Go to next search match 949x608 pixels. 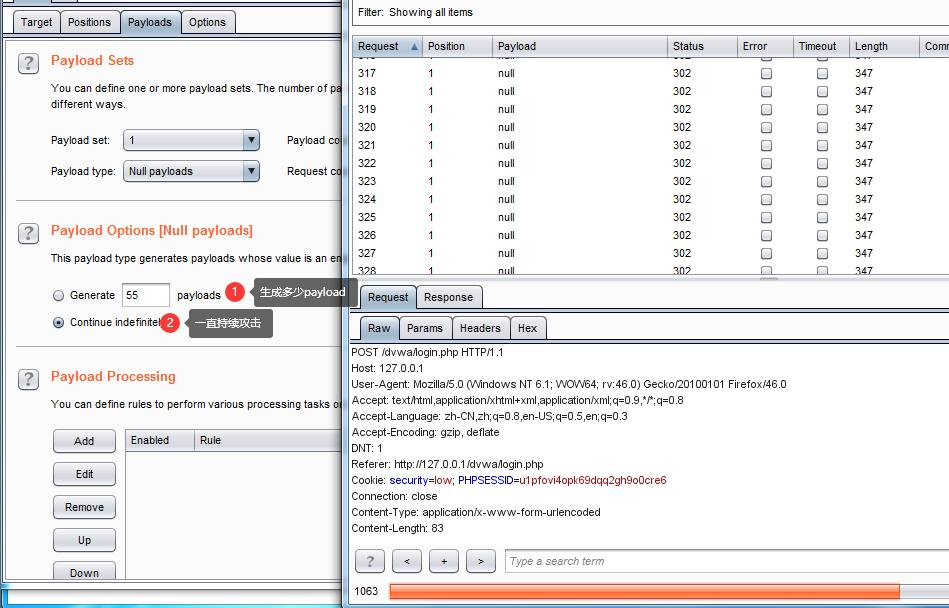481,561
